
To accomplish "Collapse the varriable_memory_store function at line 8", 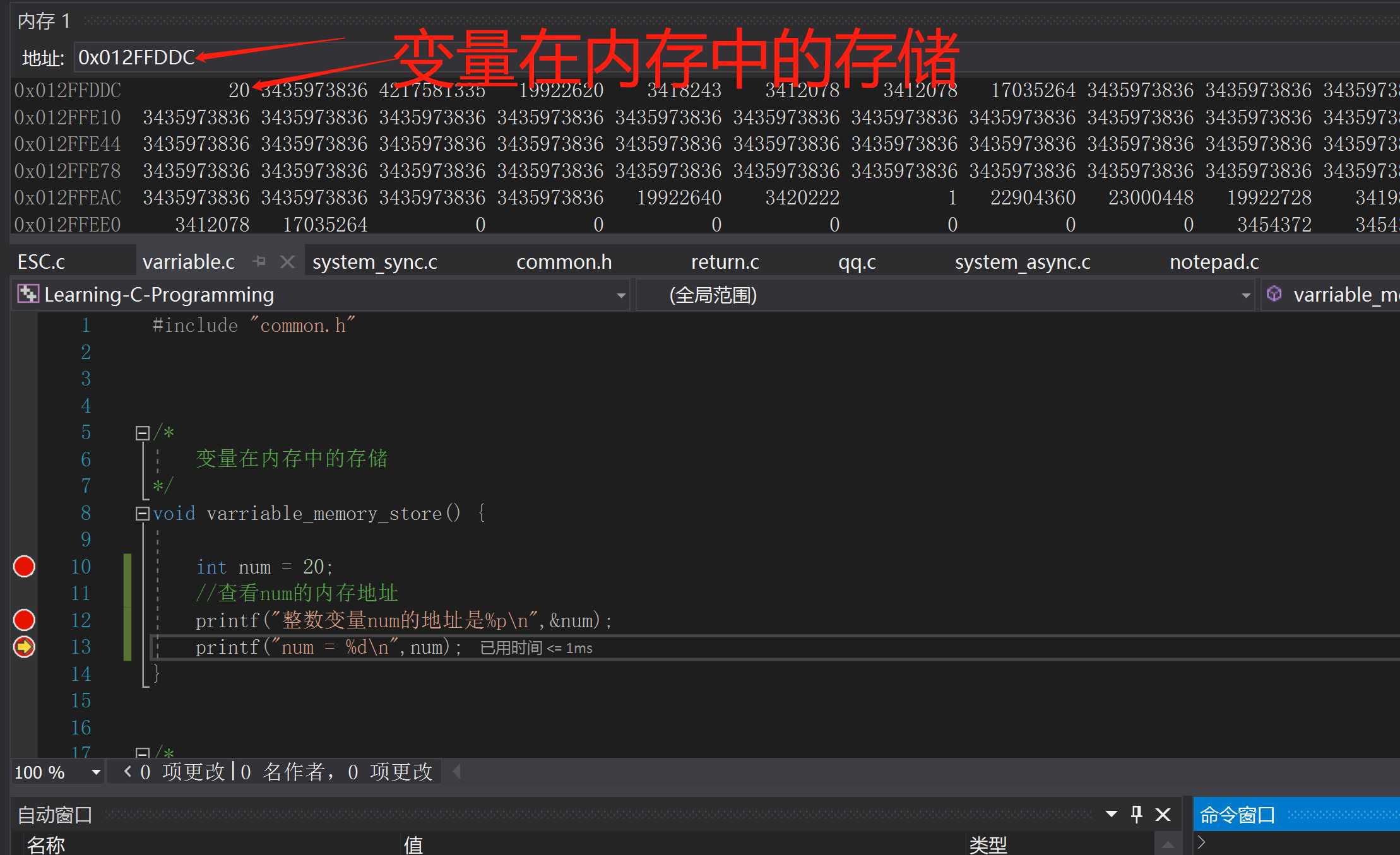I will pyautogui.click(x=142, y=514).
